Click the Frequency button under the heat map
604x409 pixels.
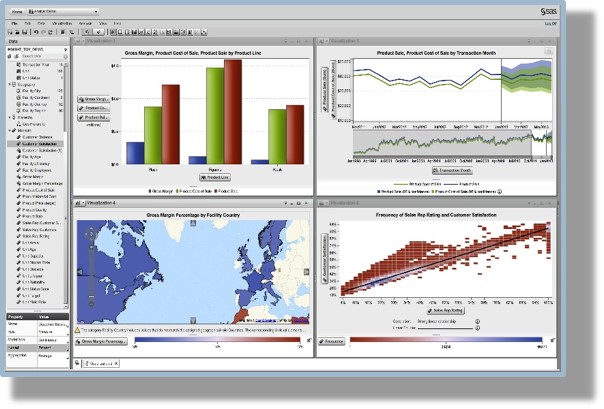point(332,341)
